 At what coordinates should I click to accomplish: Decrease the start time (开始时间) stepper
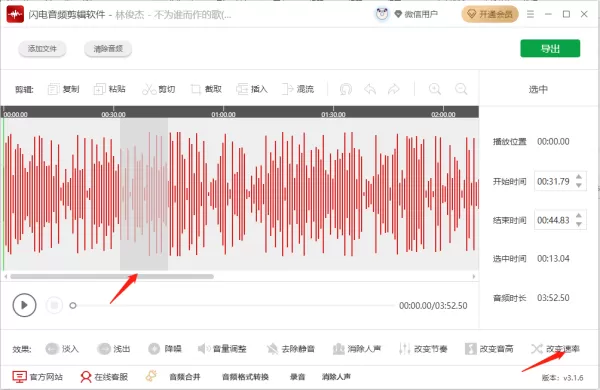[579, 185]
